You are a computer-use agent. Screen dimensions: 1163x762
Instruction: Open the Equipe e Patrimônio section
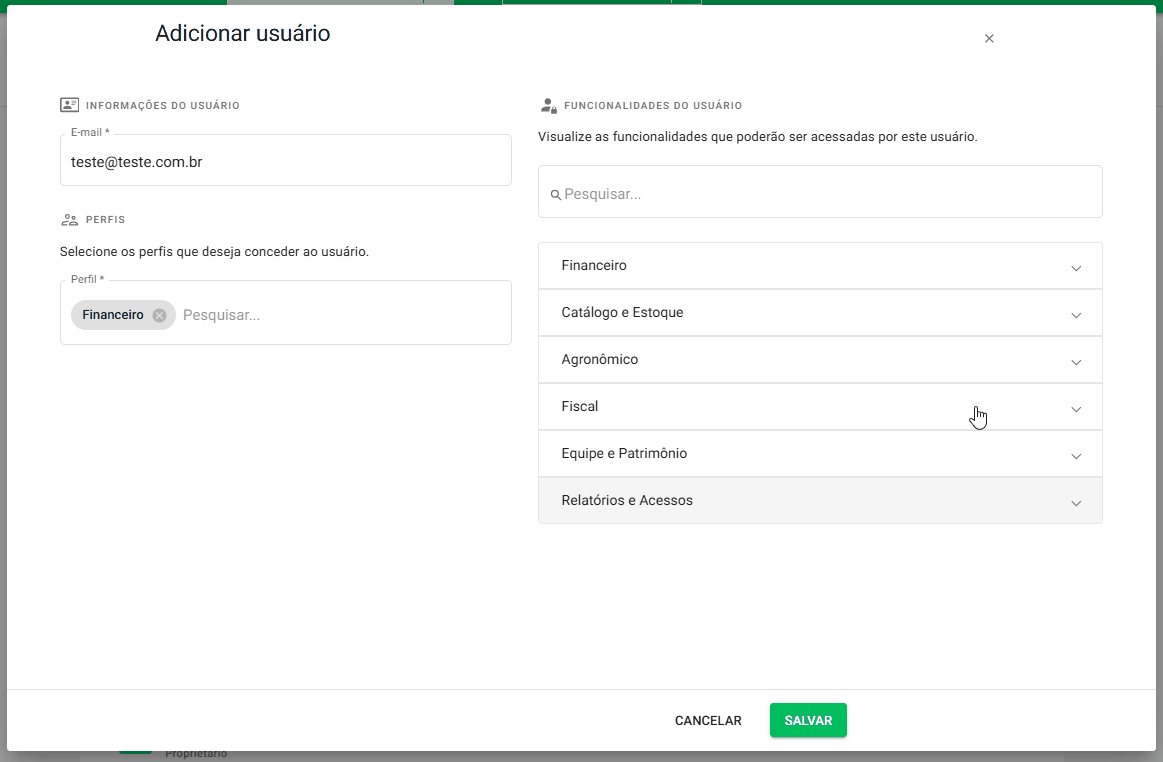(1077, 456)
